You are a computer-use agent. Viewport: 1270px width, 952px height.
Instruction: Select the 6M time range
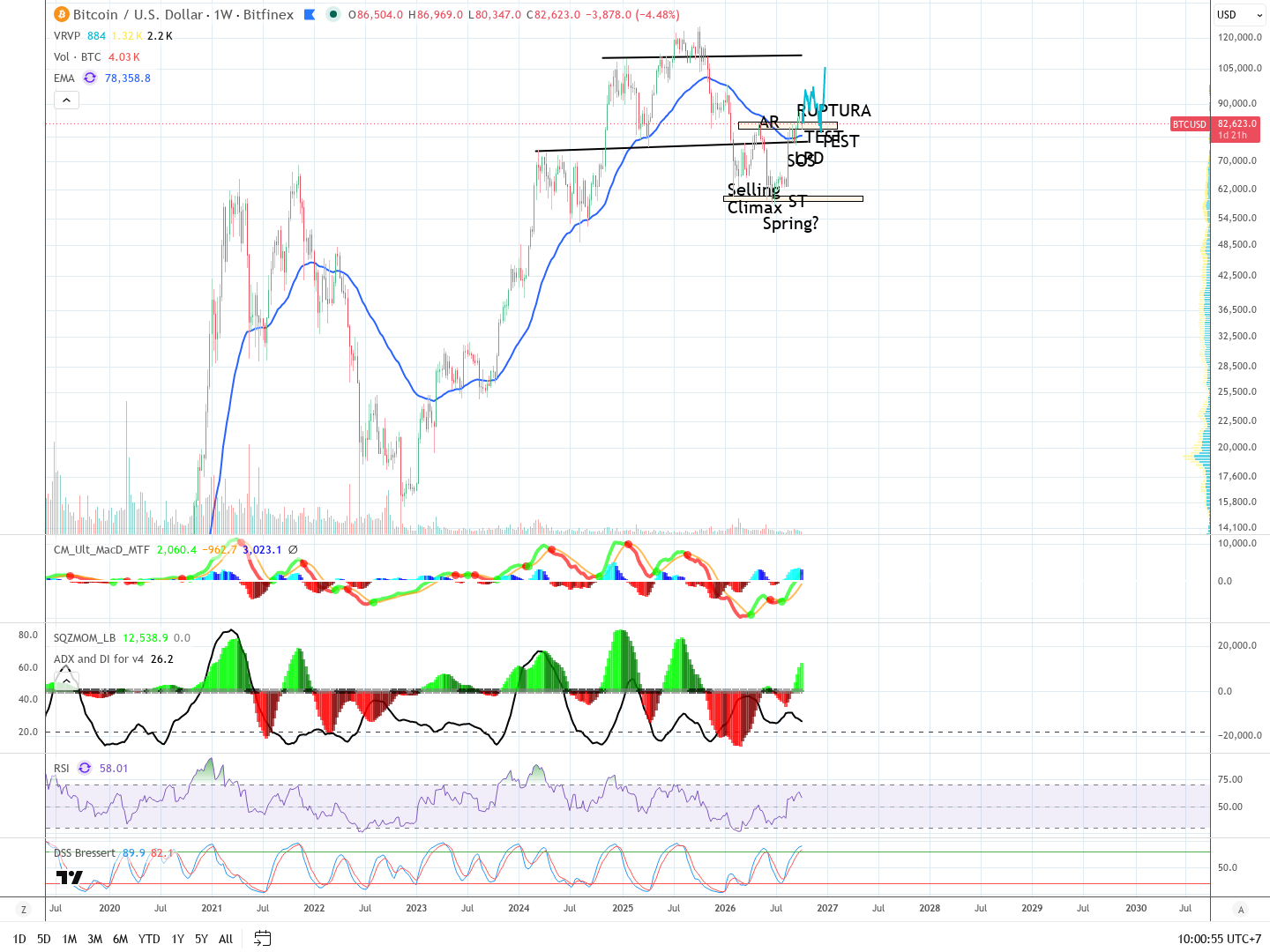pos(121,939)
